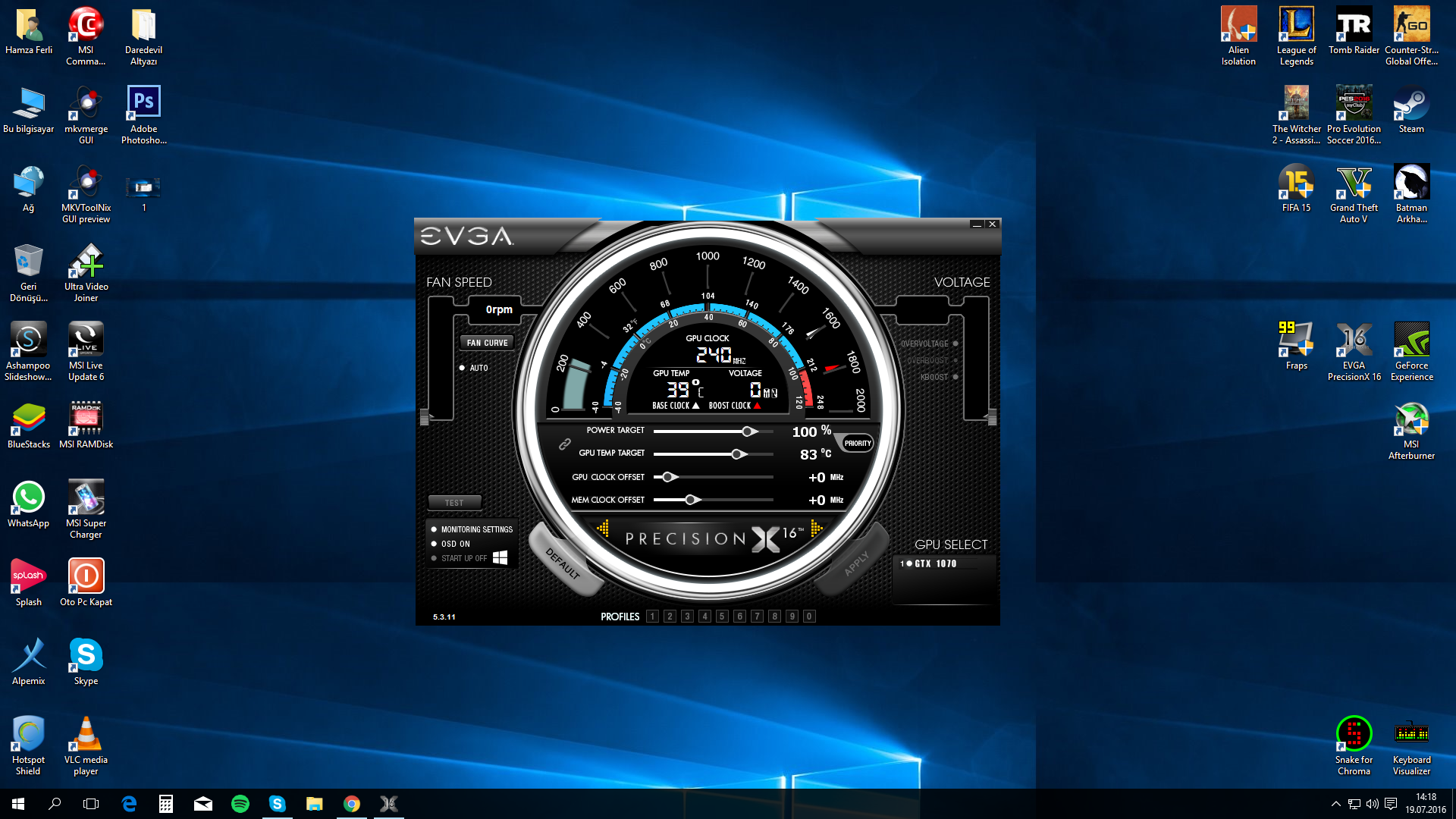Click the GPU Temp Target slider handle
This screenshot has width=1456, height=819.
[x=738, y=453]
